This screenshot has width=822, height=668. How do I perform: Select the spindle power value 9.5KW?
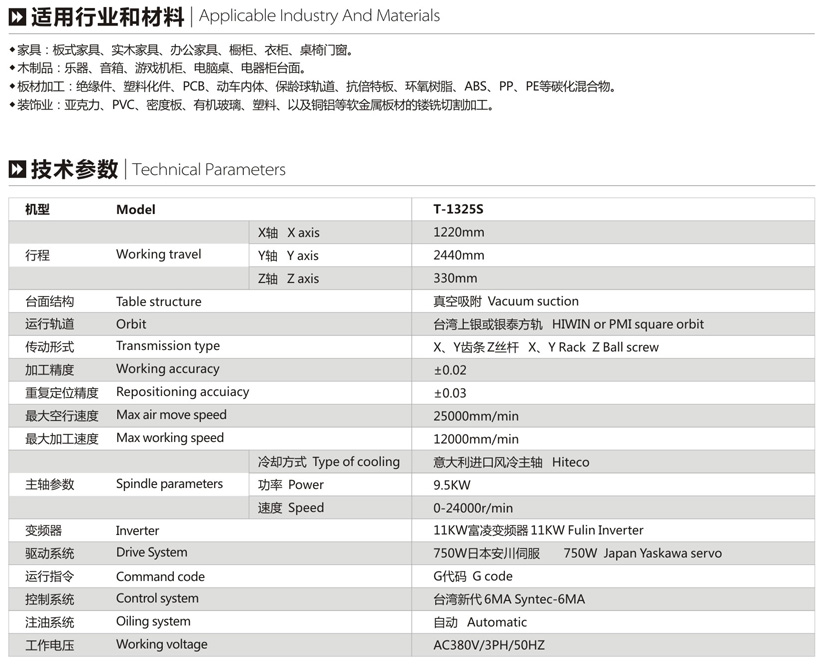pyautogui.click(x=452, y=485)
